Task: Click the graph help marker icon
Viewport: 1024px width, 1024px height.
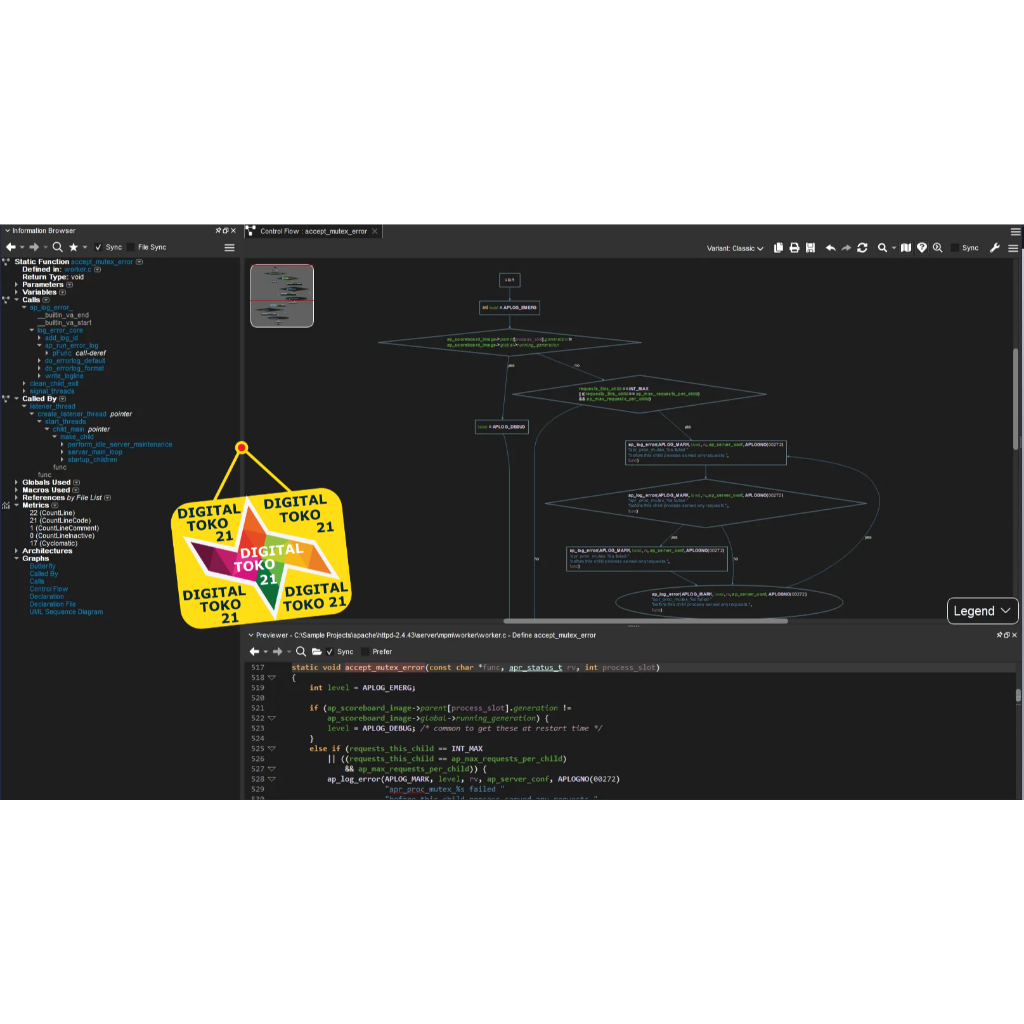Action: tap(921, 248)
